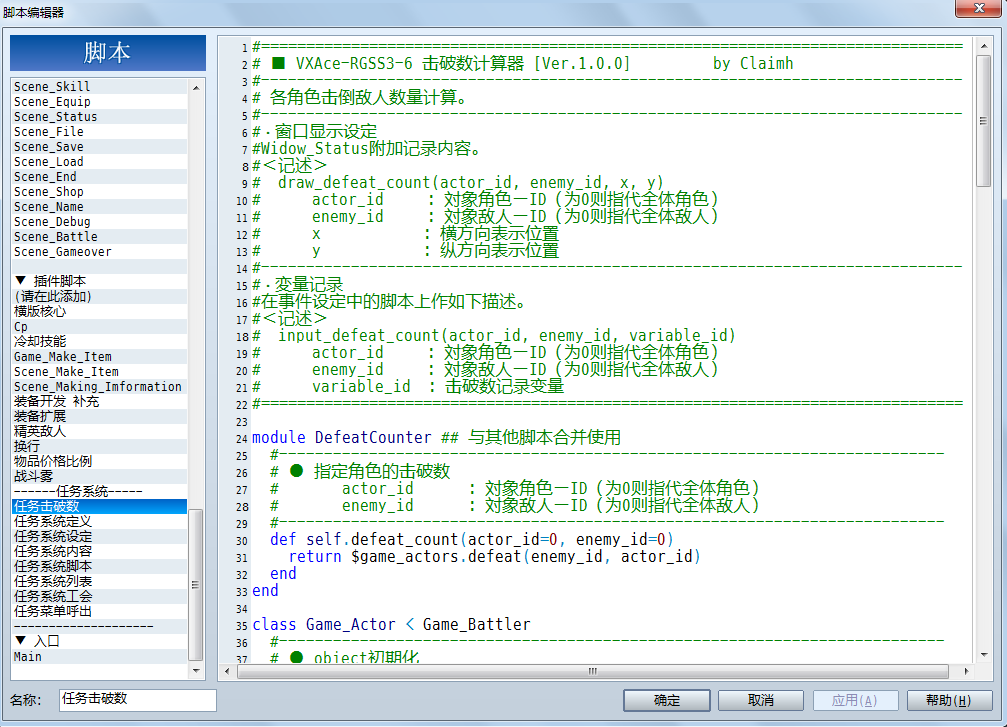
Task: Close the 脚本编辑器 window
Action: point(978,8)
